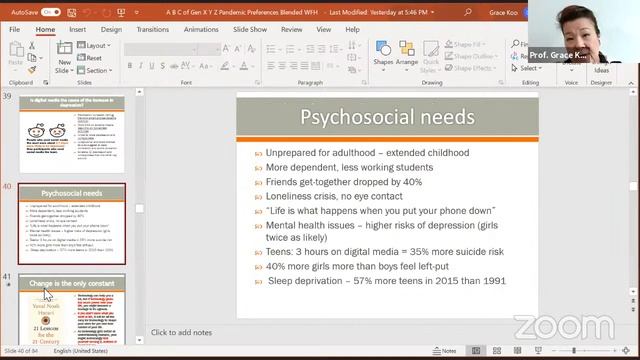
Task: Expand the Shape Fill dropdown
Action: pos(465,44)
